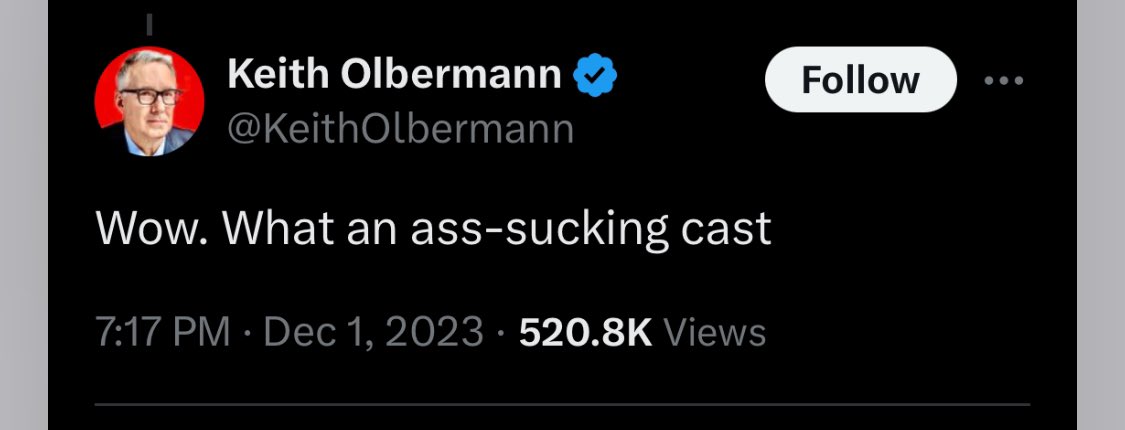Open the three-dot more options menu
Image resolution: width=1125 pixels, height=430 pixels.
click(1005, 80)
